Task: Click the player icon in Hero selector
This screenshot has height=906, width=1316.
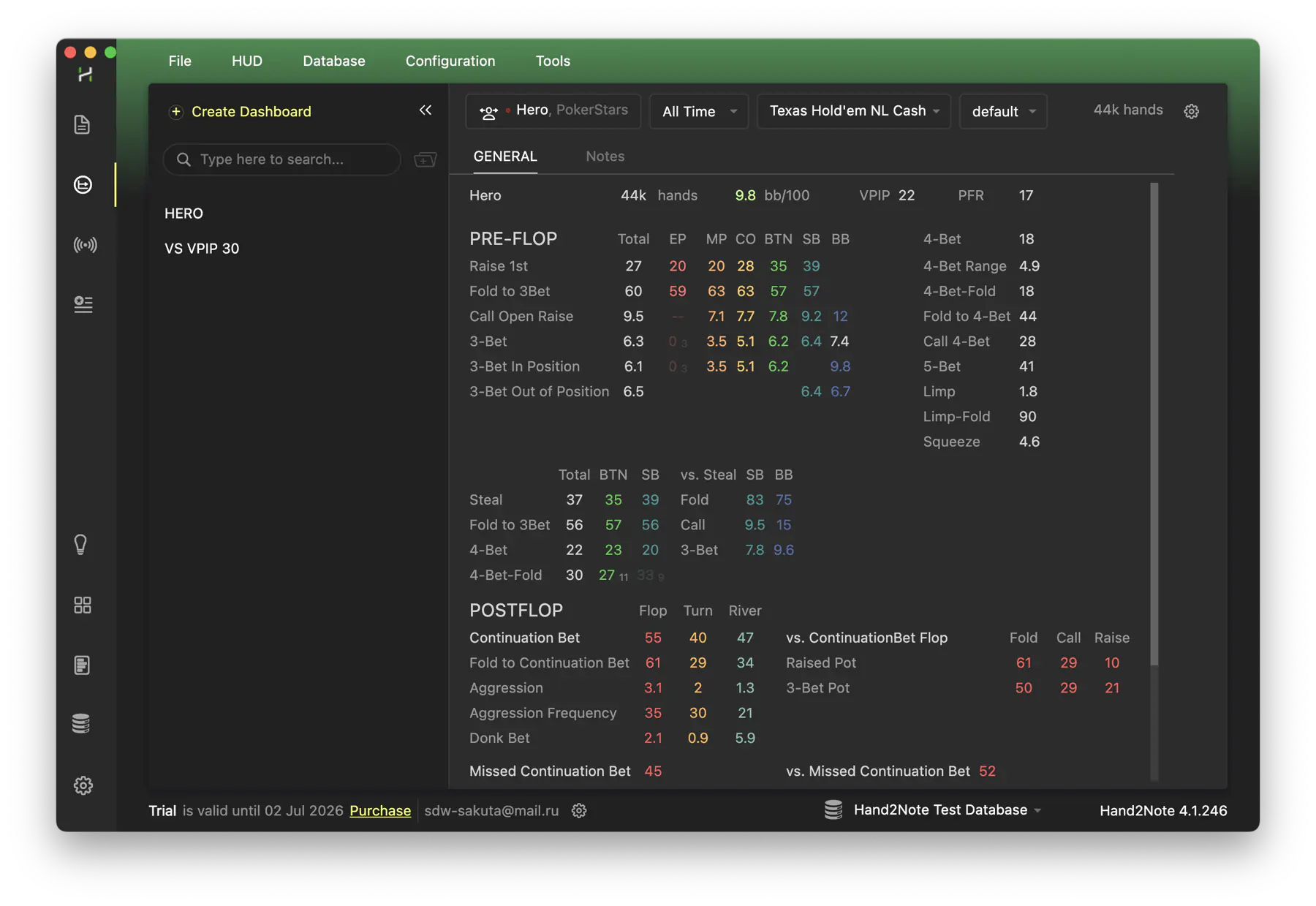Action: (x=488, y=112)
